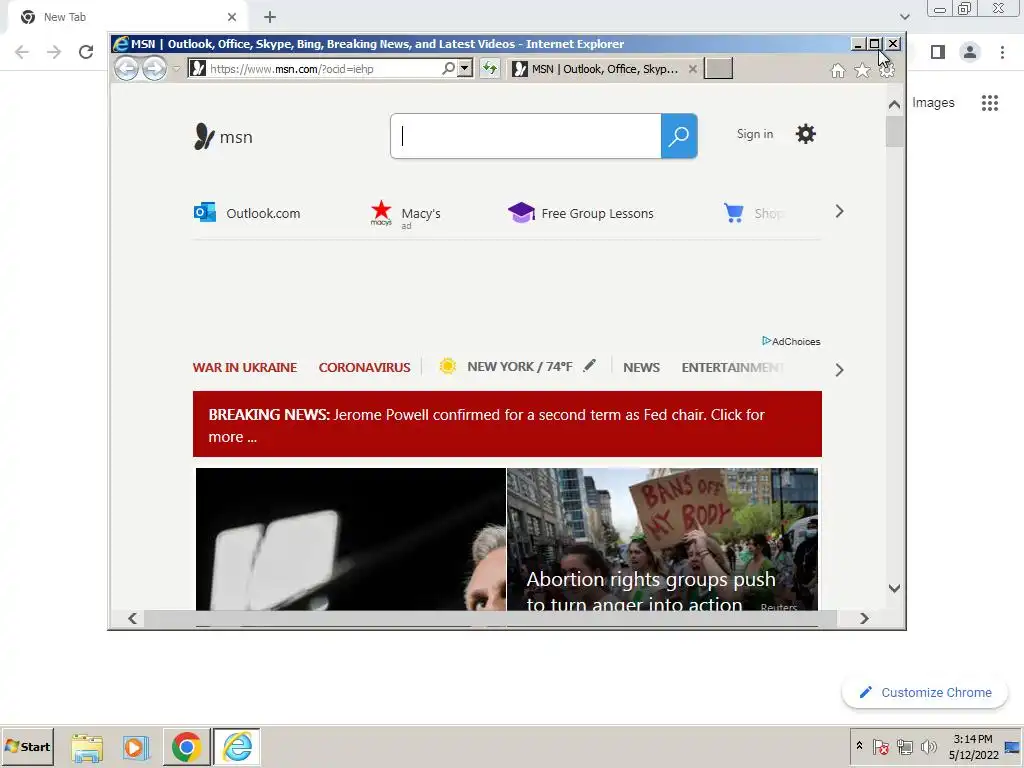Expand the IE address bar autocomplete dropdown

pos(465,69)
